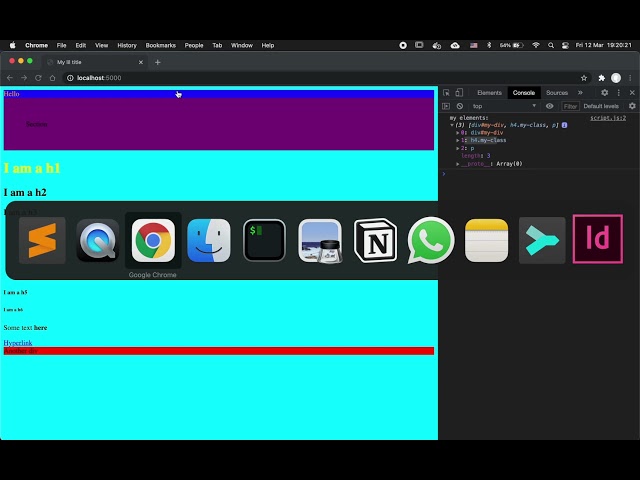Click the inspect element picker icon
Screen dimensions: 640x480
click(446, 93)
